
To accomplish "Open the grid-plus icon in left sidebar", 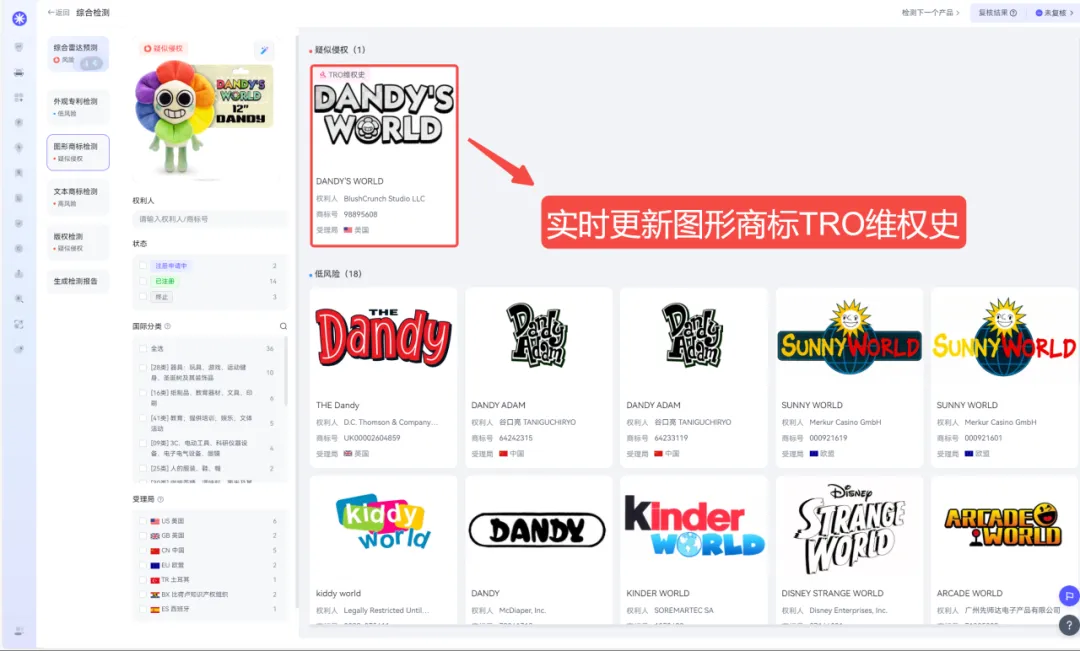I will pyautogui.click(x=19, y=98).
